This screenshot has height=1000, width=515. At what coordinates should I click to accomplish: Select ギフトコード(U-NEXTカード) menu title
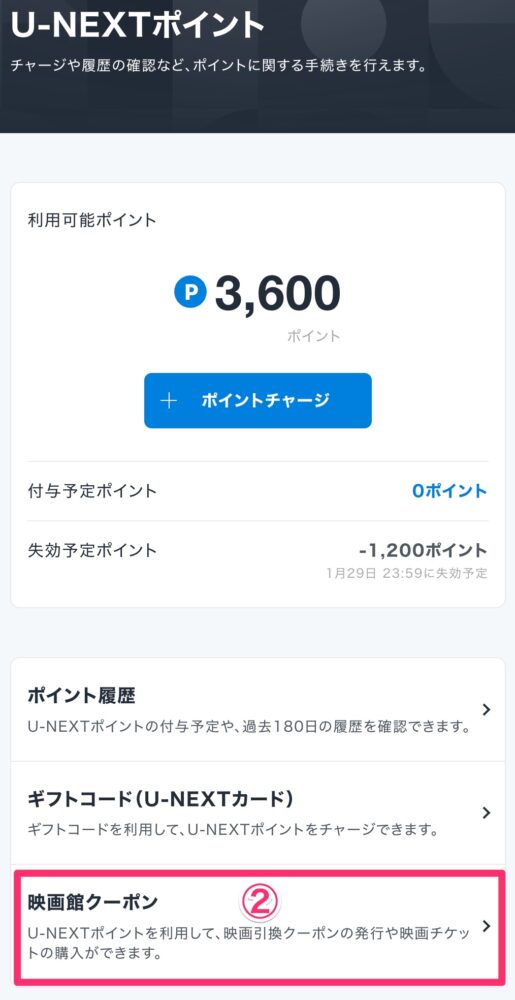(161, 798)
